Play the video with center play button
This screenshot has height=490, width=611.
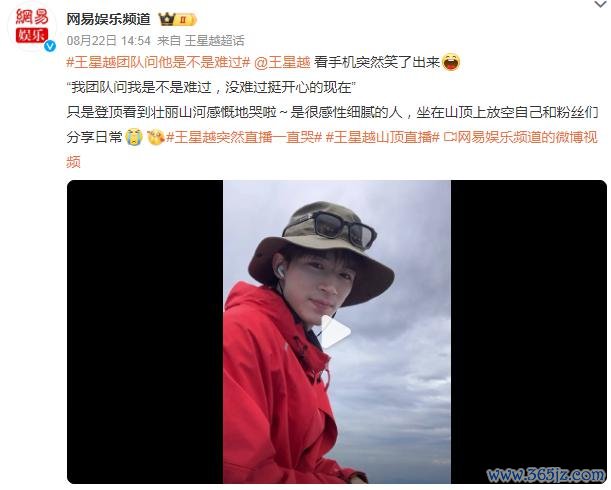click(335, 332)
